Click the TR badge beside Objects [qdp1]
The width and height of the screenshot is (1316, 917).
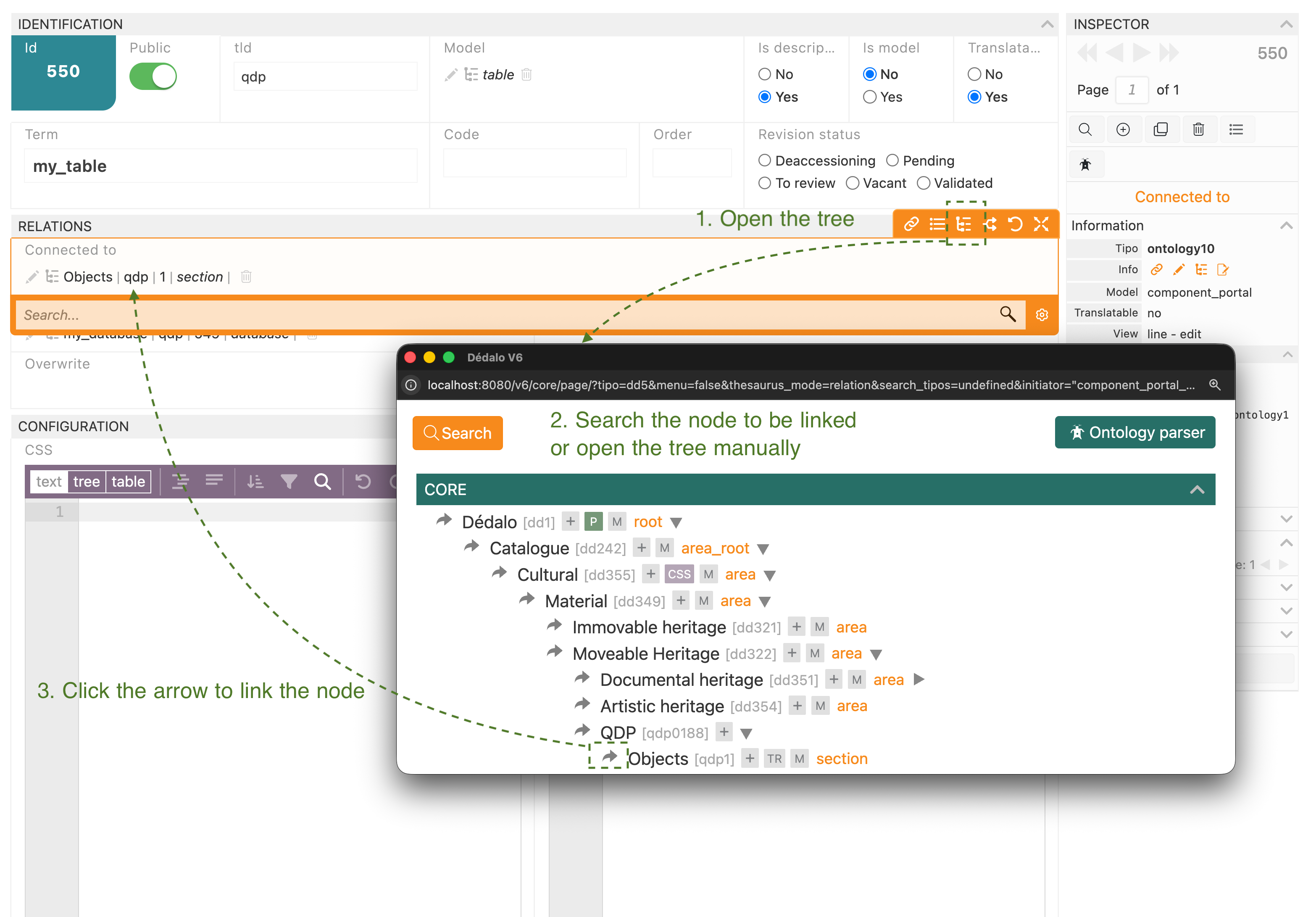775,759
